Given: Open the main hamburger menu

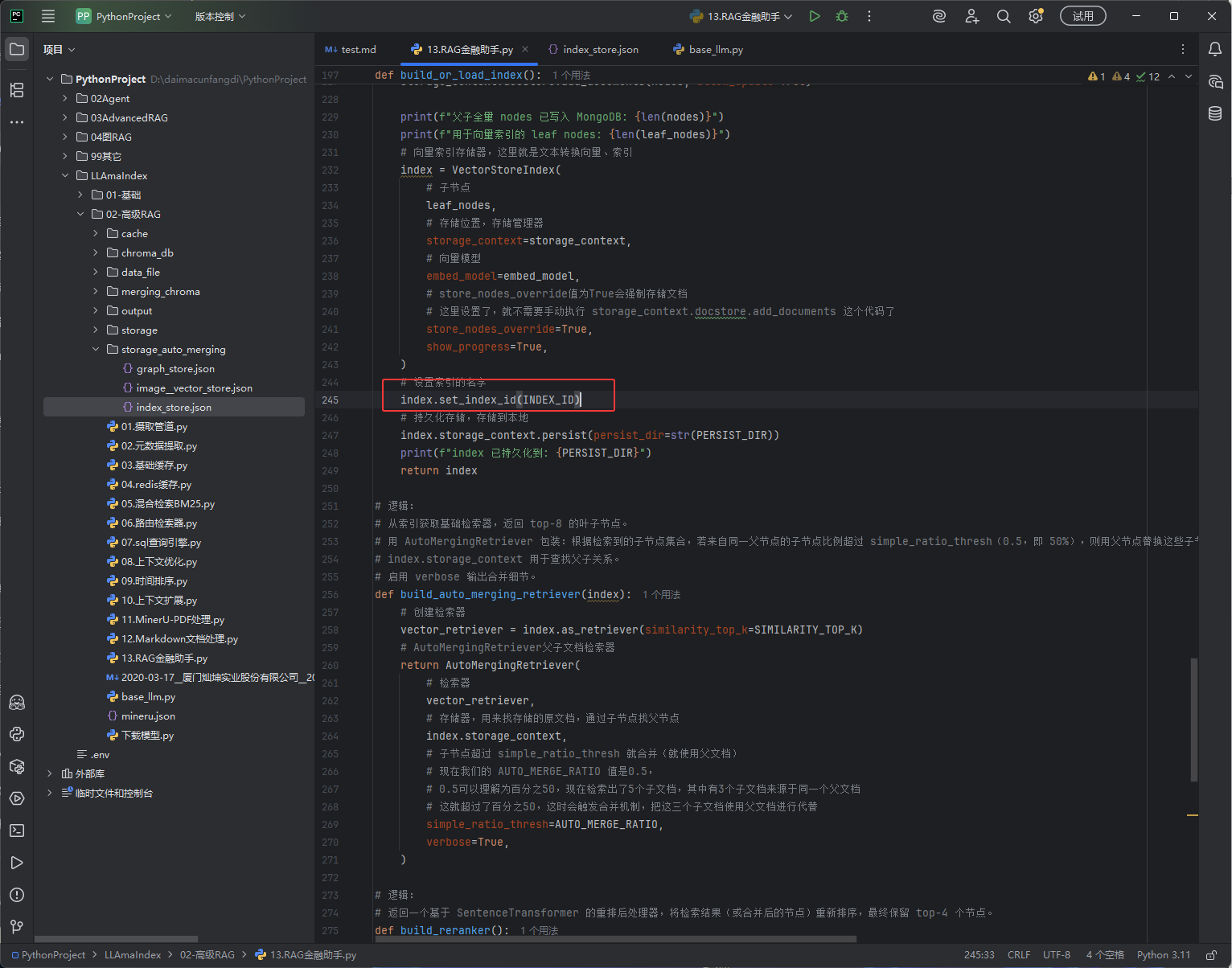Looking at the screenshot, I should tap(48, 16).
